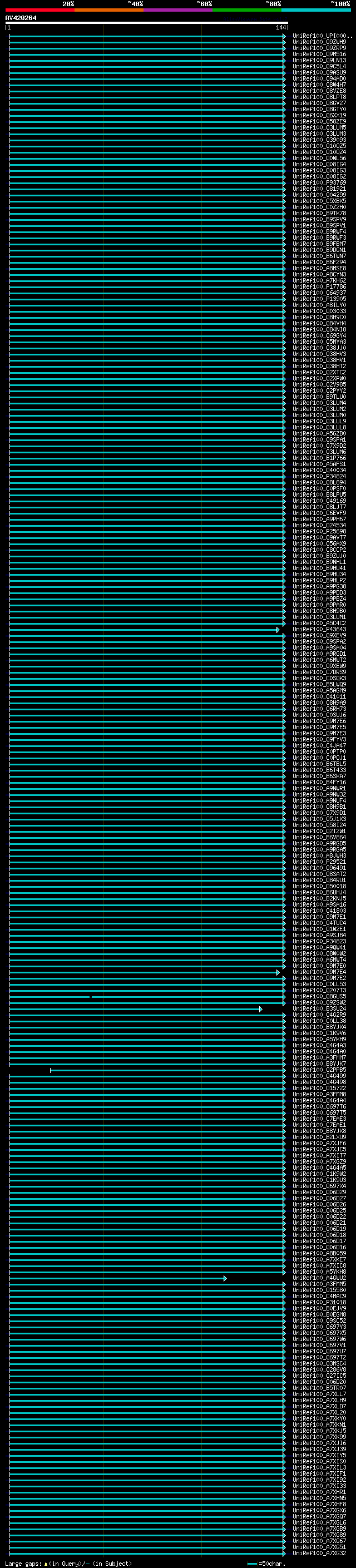The height and width of the screenshot is (1568, 356).
Task: Click the arrow tip of the Q8W4H7 alignment bar
Action: 284,85
